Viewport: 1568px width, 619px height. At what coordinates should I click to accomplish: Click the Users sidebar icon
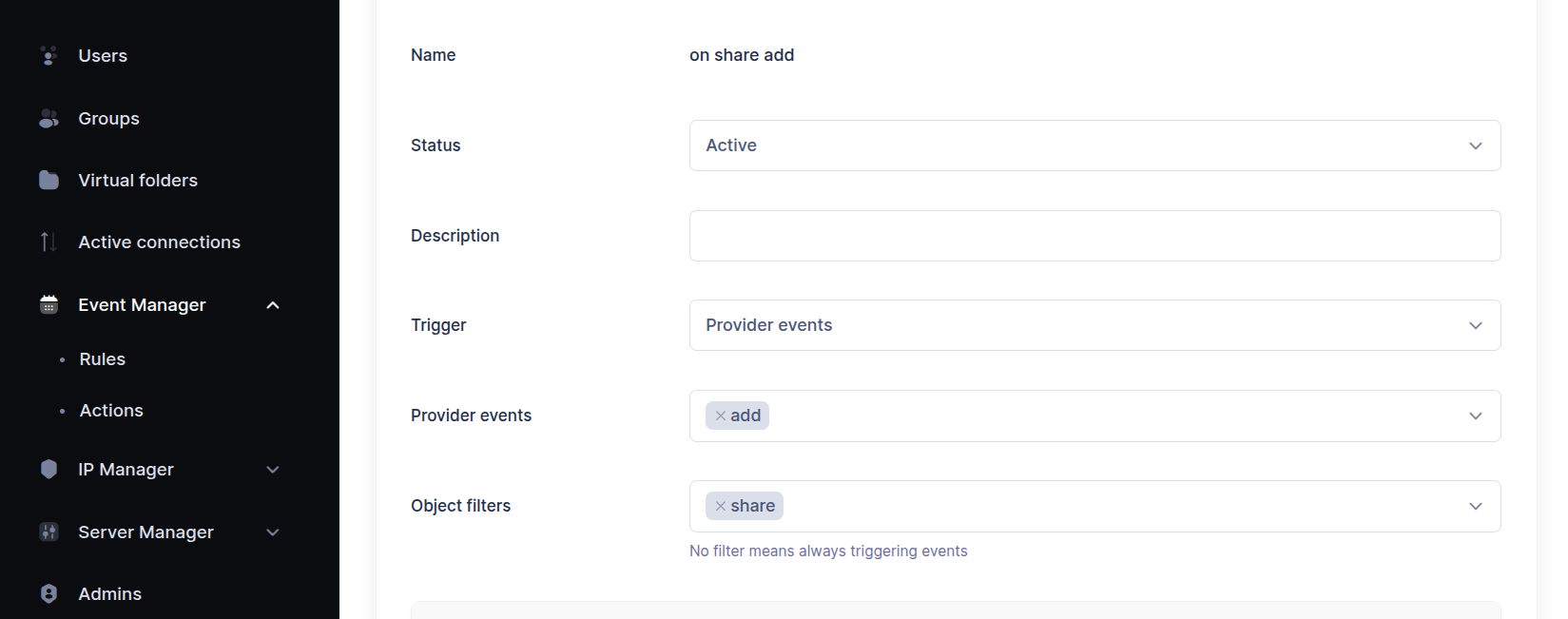pos(48,56)
